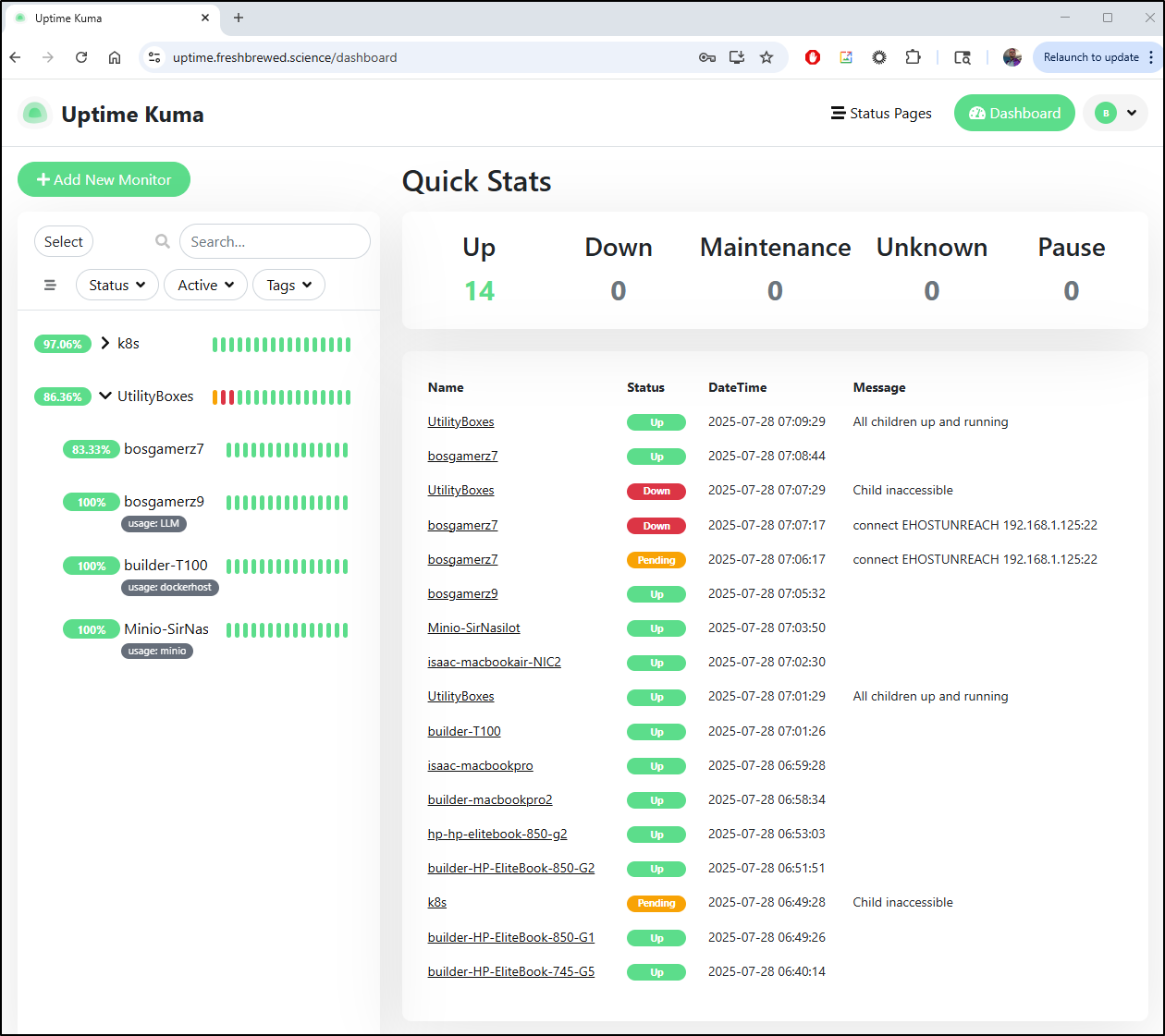Open the password manager key icon

pyautogui.click(x=707, y=57)
